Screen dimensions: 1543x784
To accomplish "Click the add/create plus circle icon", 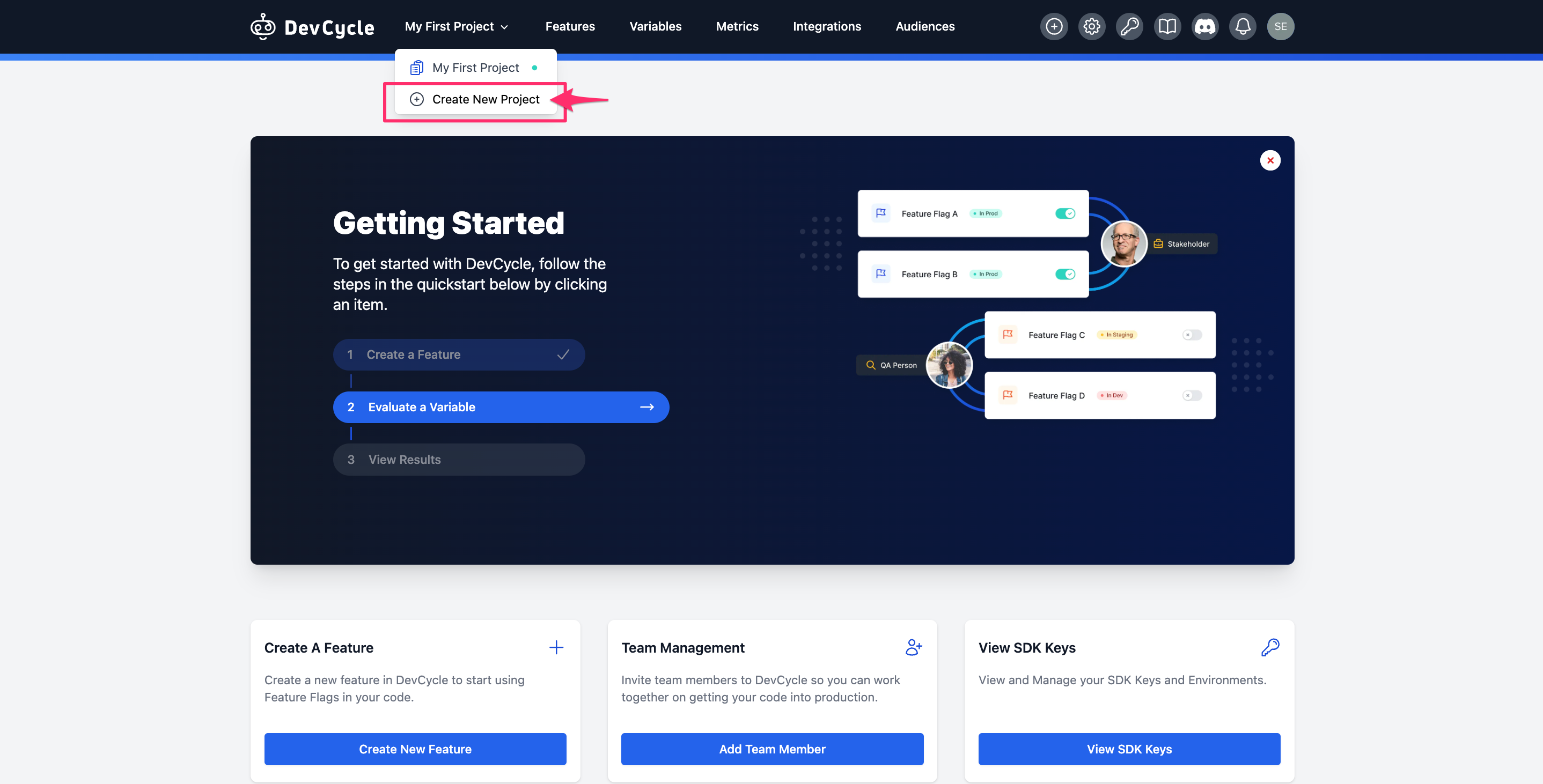I will [x=1055, y=26].
